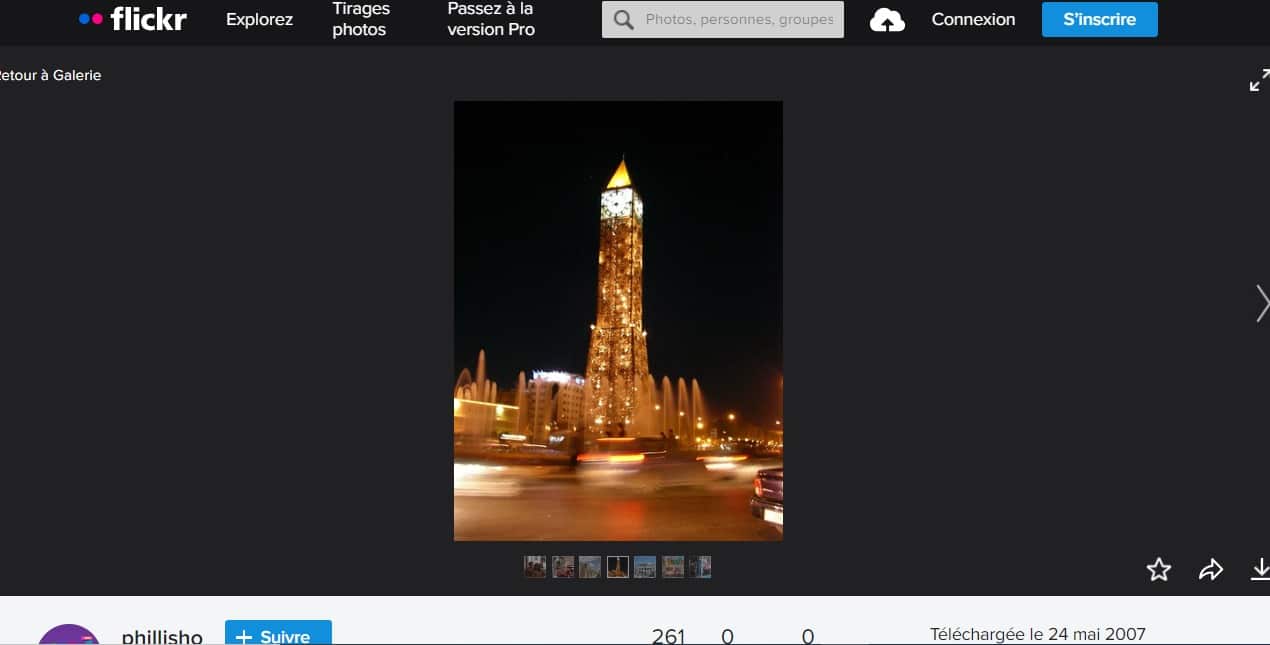The image size is (1270, 645).
Task: Open the Flickr upload cloud icon
Action: coord(887,18)
